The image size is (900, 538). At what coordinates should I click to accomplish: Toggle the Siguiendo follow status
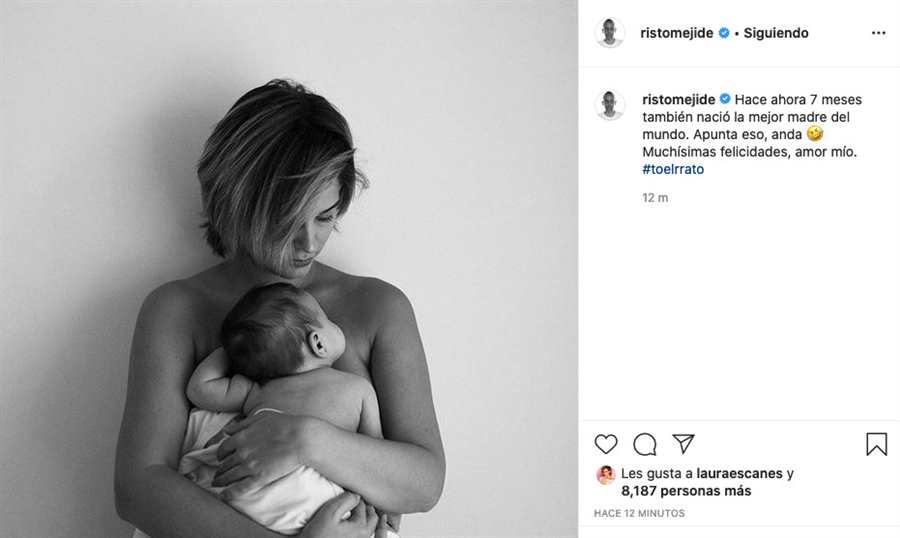coord(776,33)
